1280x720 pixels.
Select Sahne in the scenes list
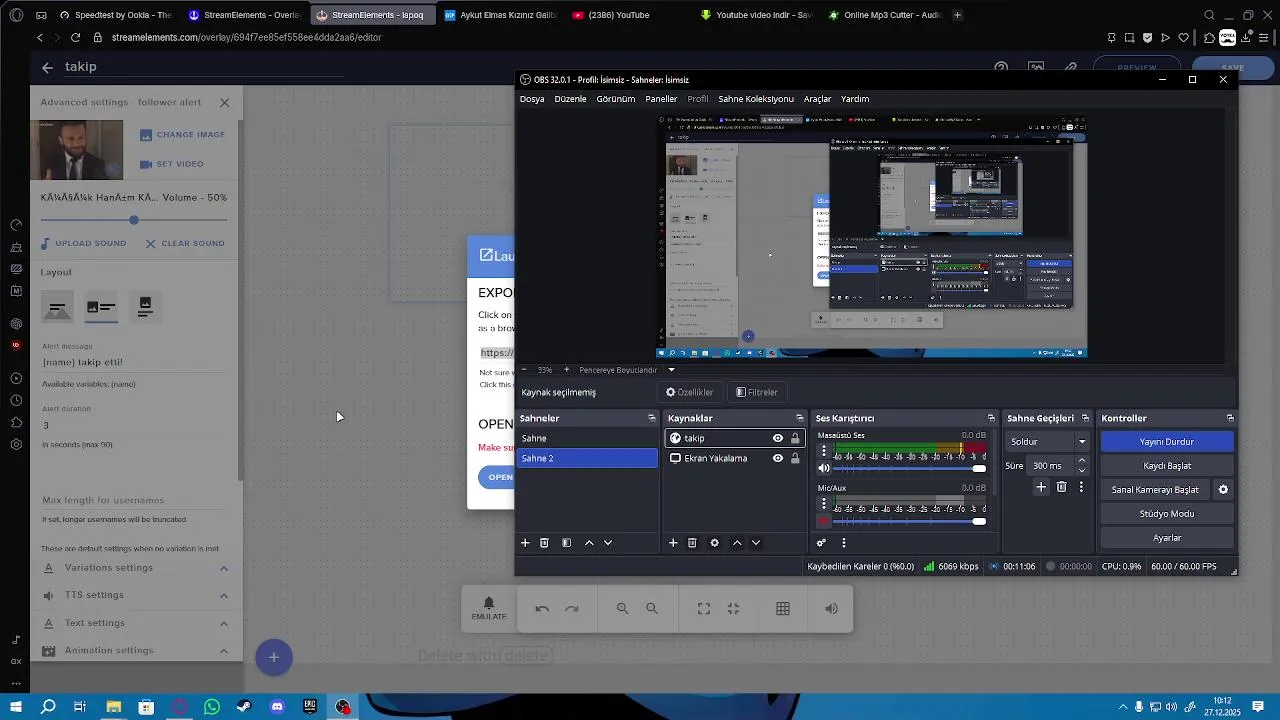[x=588, y=438]
